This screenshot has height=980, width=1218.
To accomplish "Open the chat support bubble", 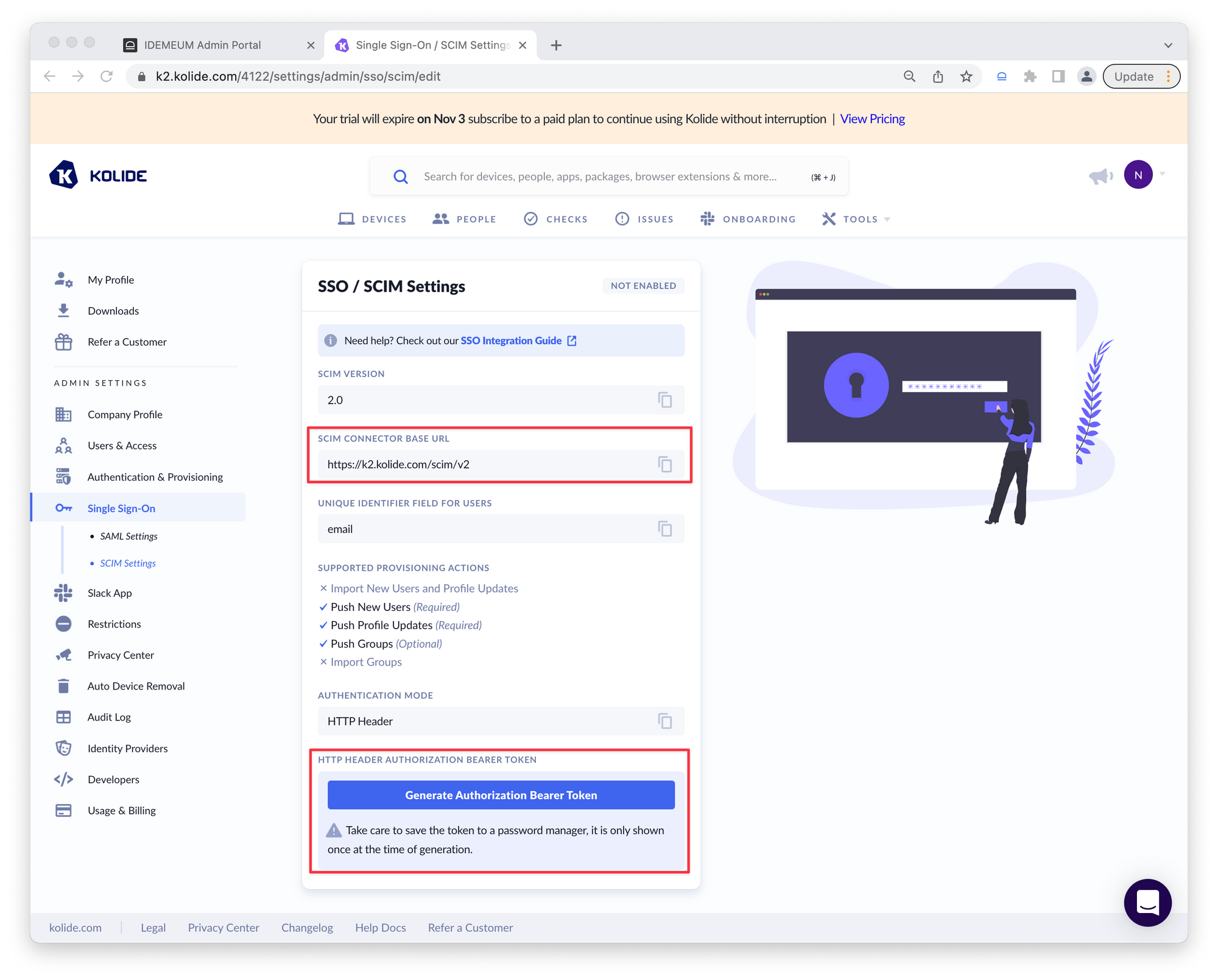I will (x=1147, y=902).
